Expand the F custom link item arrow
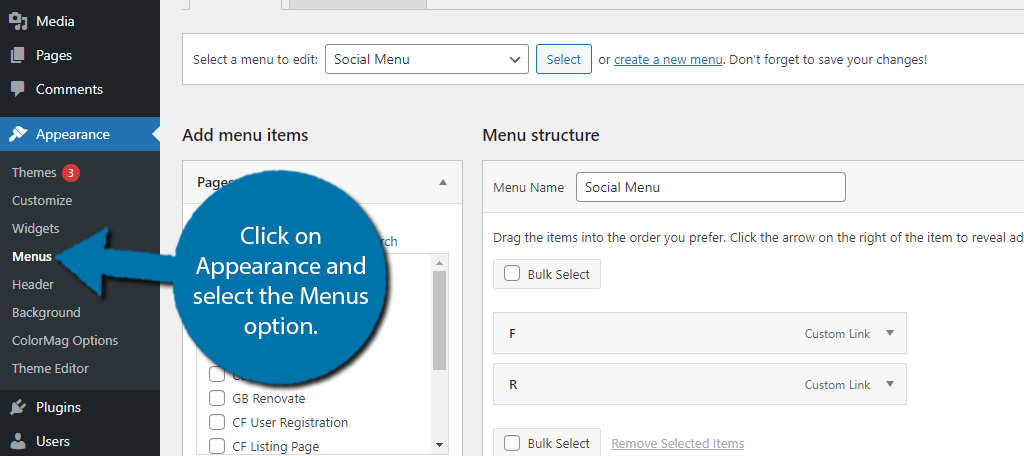 click(x=889, y=333)
